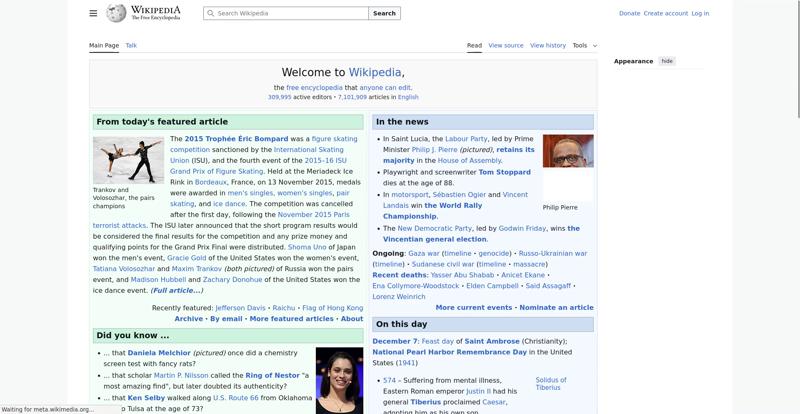Open the hamburger main menu
The height and width of the screenshot is (414, 800).
click(93, 13)
